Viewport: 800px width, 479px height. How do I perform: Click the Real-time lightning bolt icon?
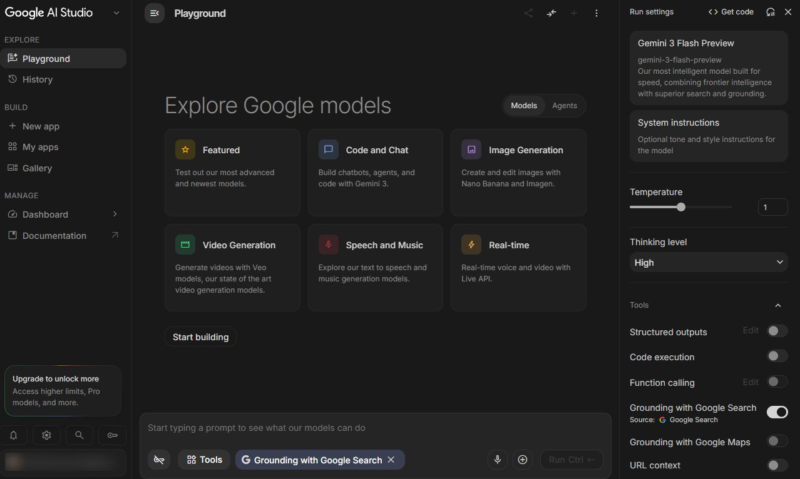tap(471, 245)
